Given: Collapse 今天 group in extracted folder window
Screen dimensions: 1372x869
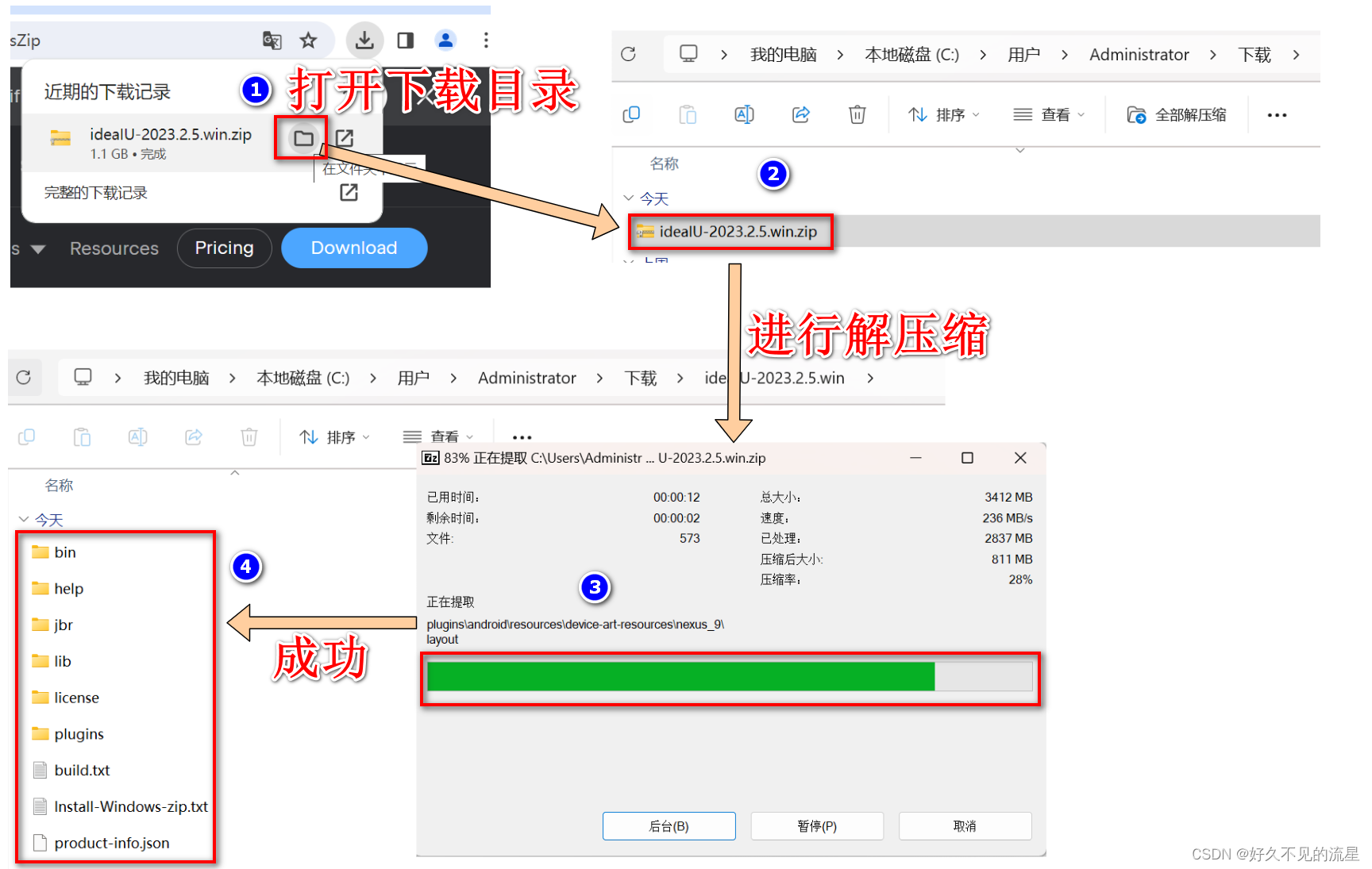Looking at the screenshot, I should pyautogui.click(x=24, y=519).
